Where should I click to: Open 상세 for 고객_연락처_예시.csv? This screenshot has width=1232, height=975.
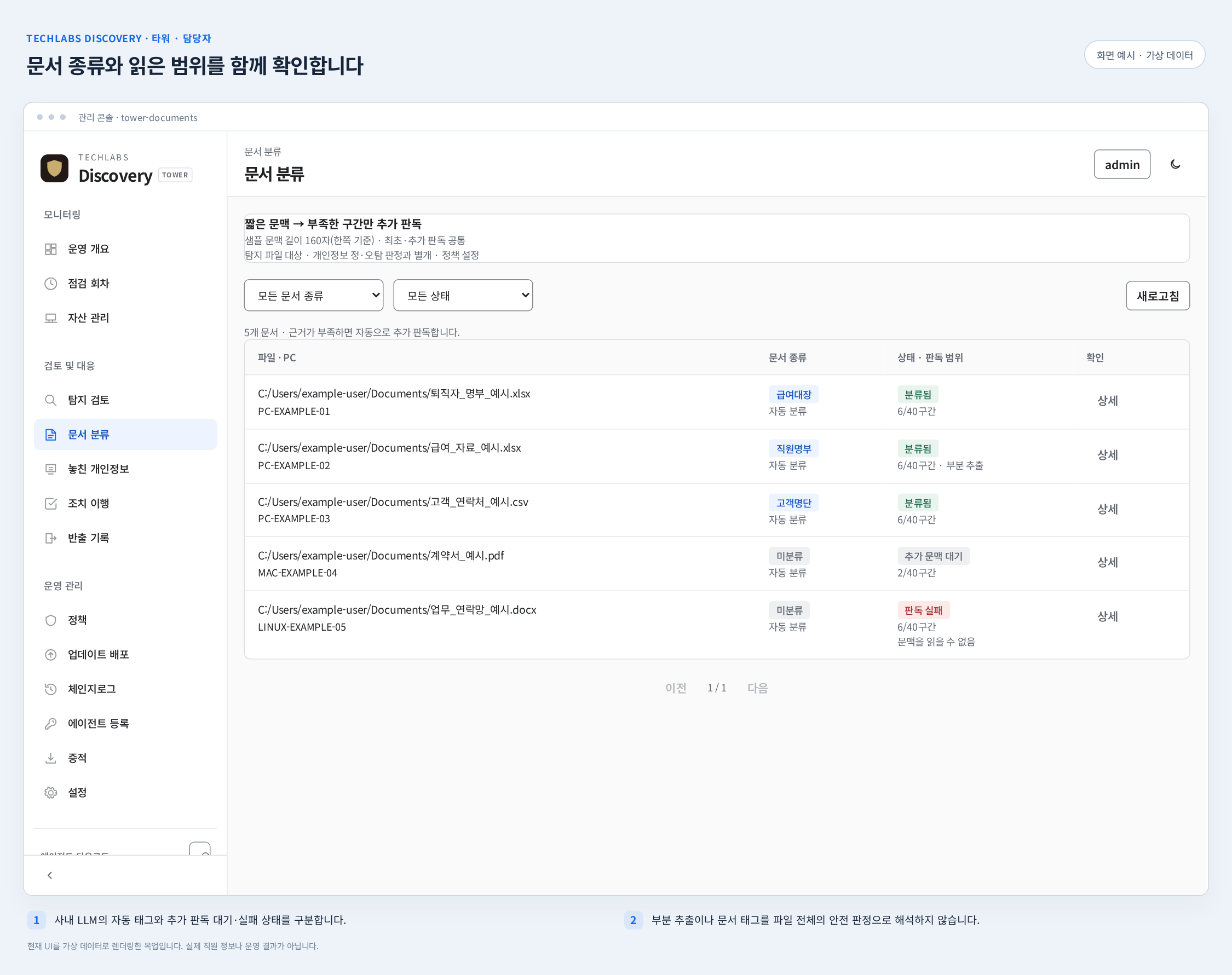point(1108,509)
